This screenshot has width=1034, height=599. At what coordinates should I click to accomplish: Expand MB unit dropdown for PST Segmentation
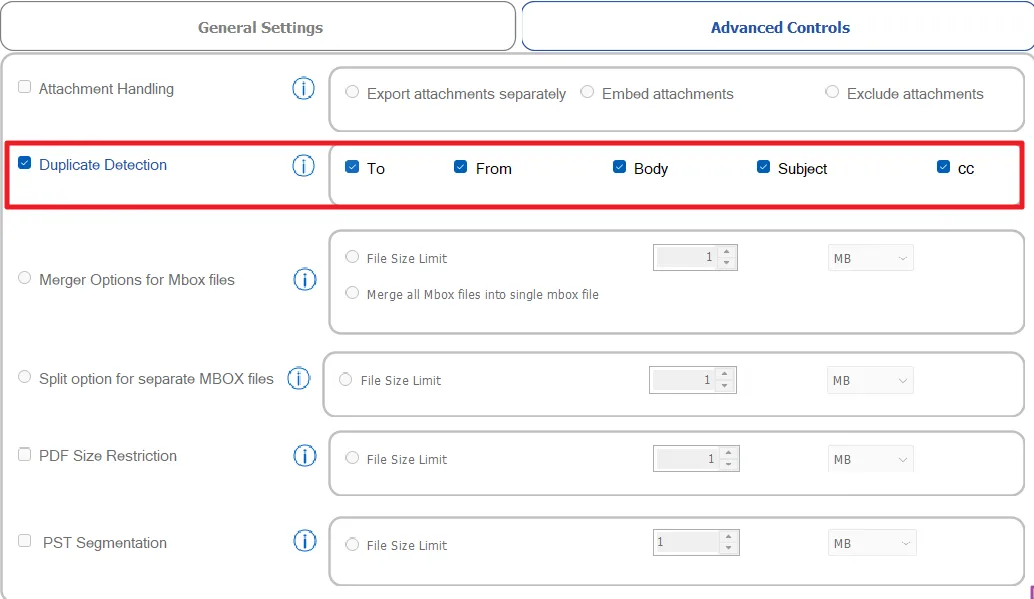coord(872,543)
